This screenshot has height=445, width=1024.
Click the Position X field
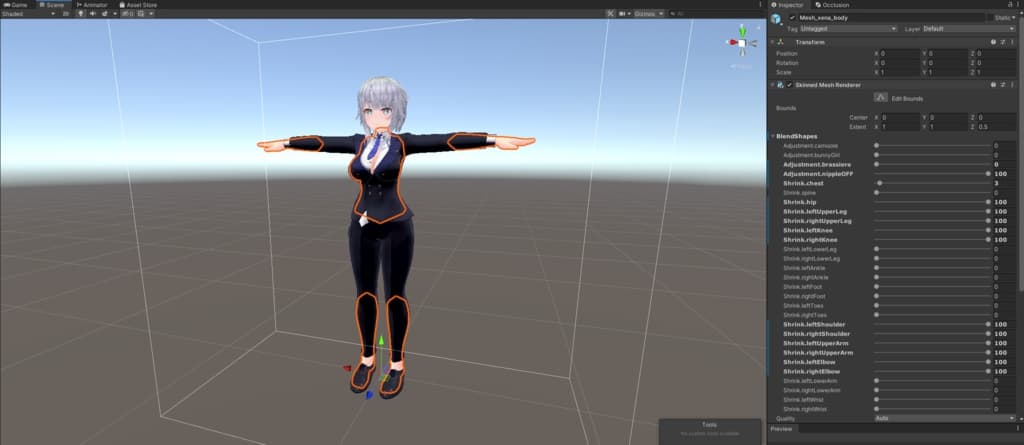[x=900, y=54]
